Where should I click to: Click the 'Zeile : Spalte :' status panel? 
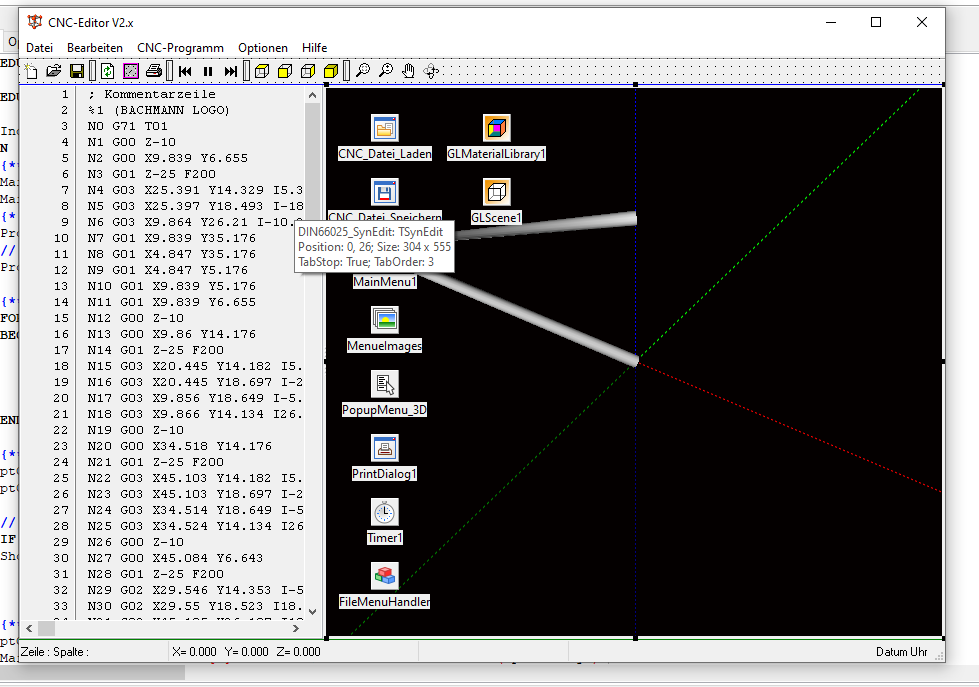(94, 652)
